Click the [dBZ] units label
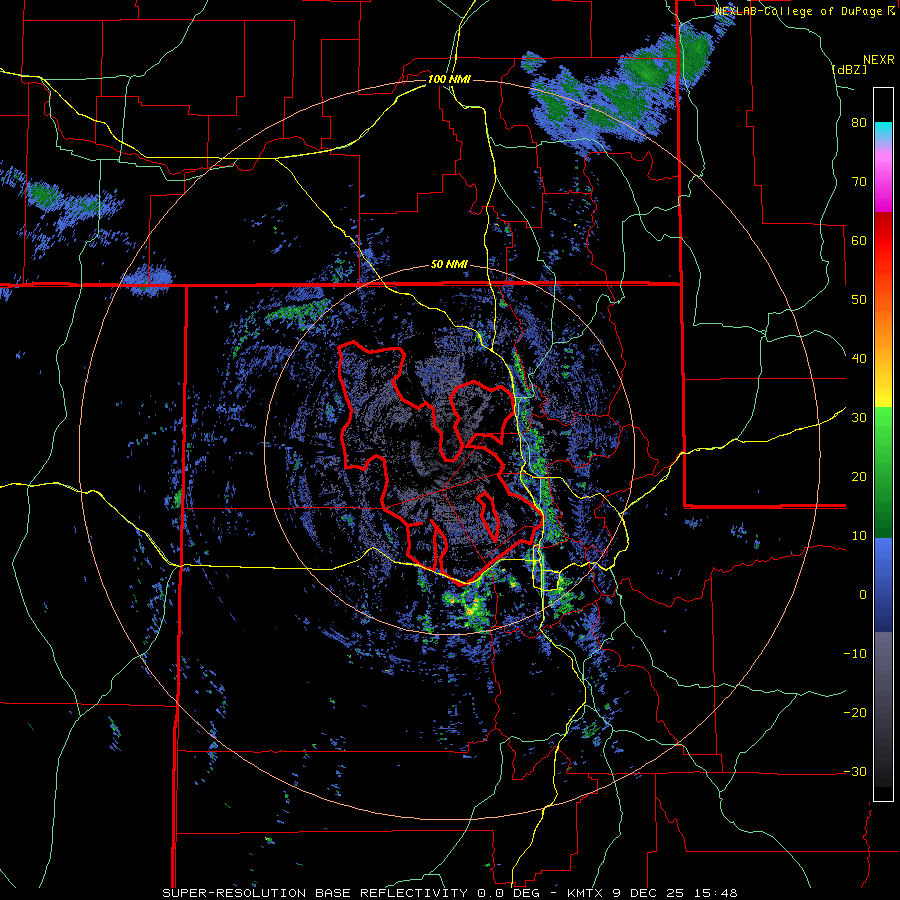900x900 pixels. 849,69
